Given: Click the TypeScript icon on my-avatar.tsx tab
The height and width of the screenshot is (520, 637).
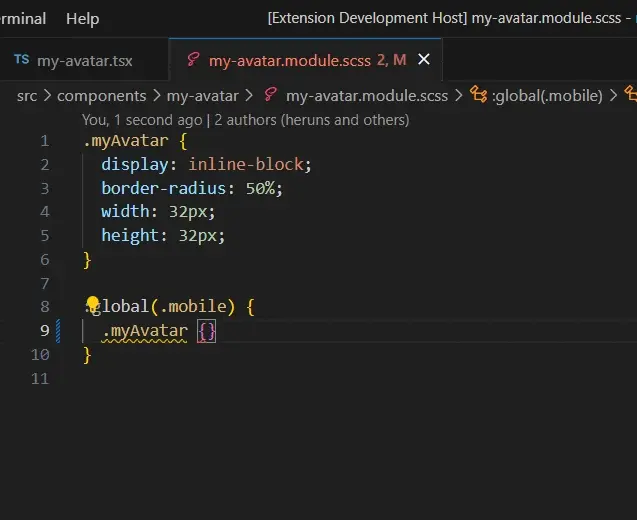Looking at the screenshot, I should 21,60.
